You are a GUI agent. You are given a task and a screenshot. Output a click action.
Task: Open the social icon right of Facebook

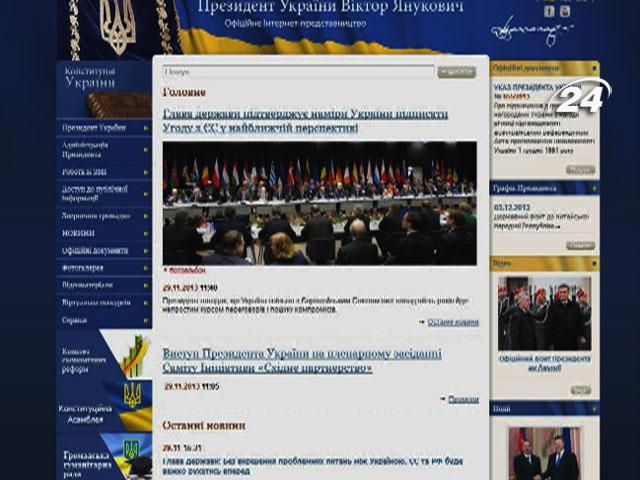click(565, 11)
